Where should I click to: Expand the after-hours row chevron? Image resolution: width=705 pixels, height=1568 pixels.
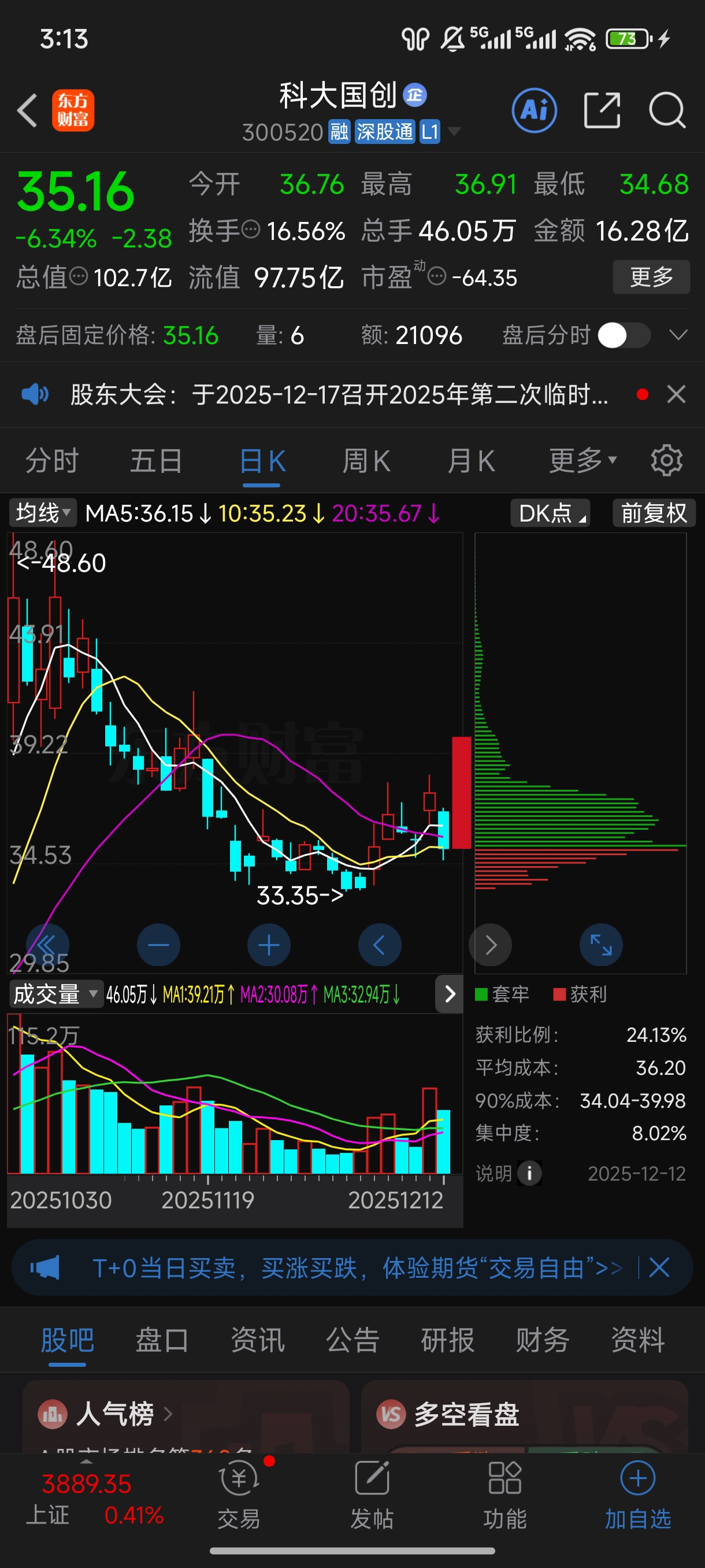[678, 335]
